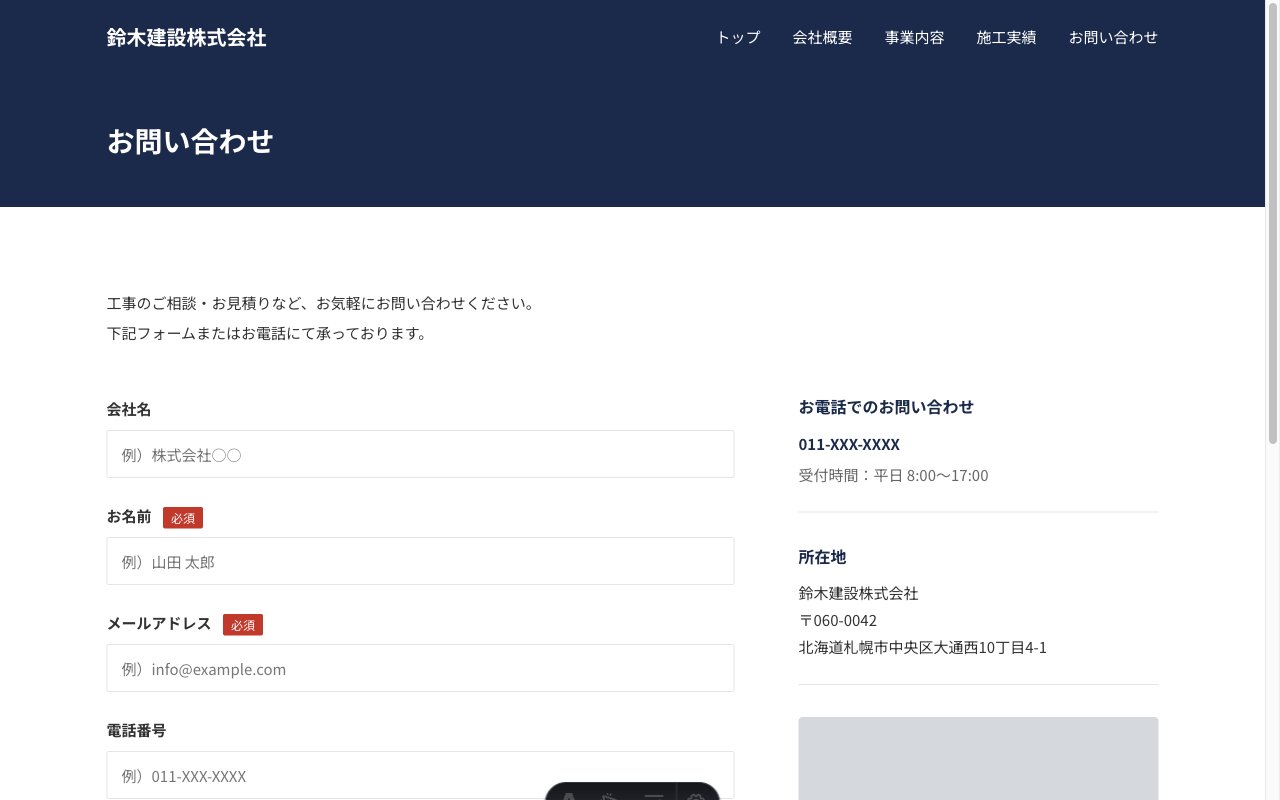Click the gray map placeholder under 所在地
The image size is (1280, 800).
coord(978,759)
